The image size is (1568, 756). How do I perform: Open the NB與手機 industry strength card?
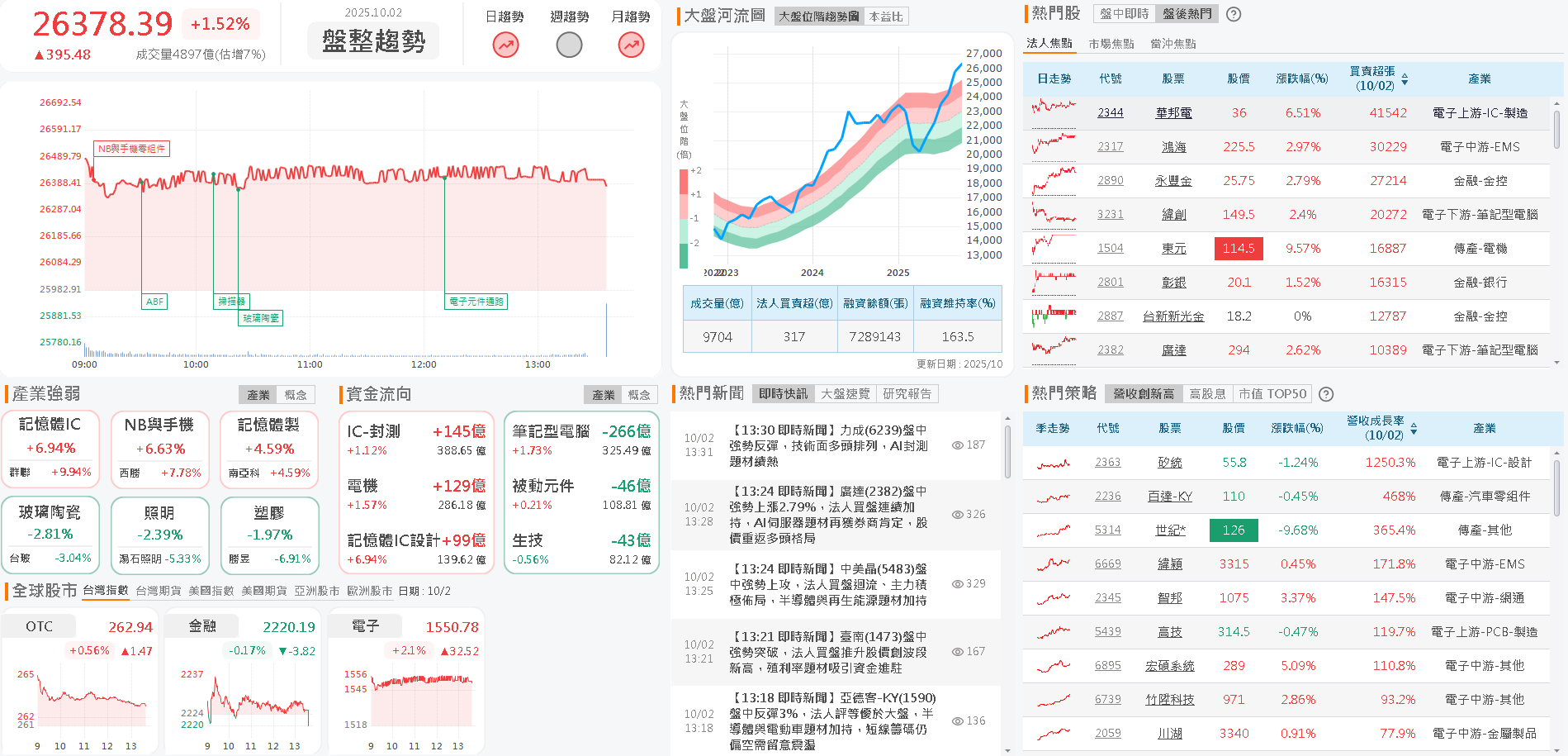point(159,449)
